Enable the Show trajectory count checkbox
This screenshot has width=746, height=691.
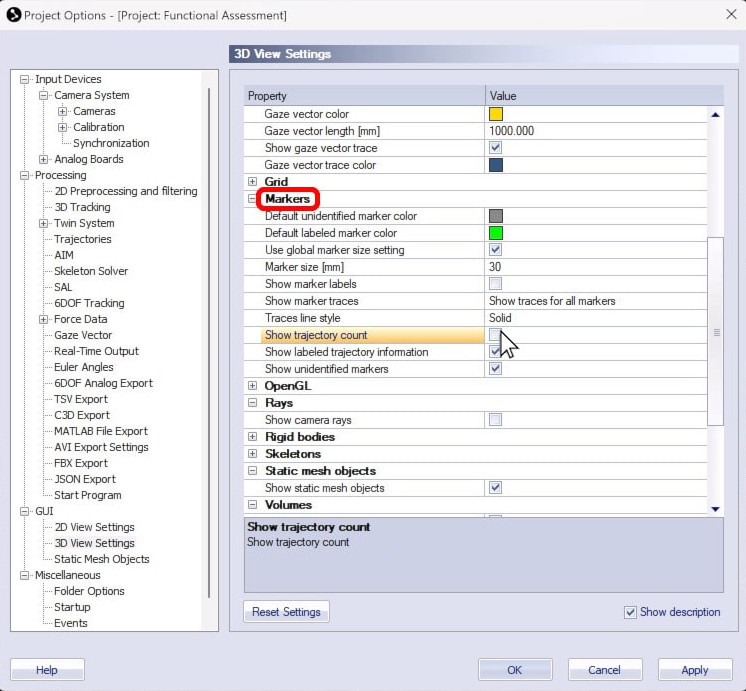click(x=496, y=335)
